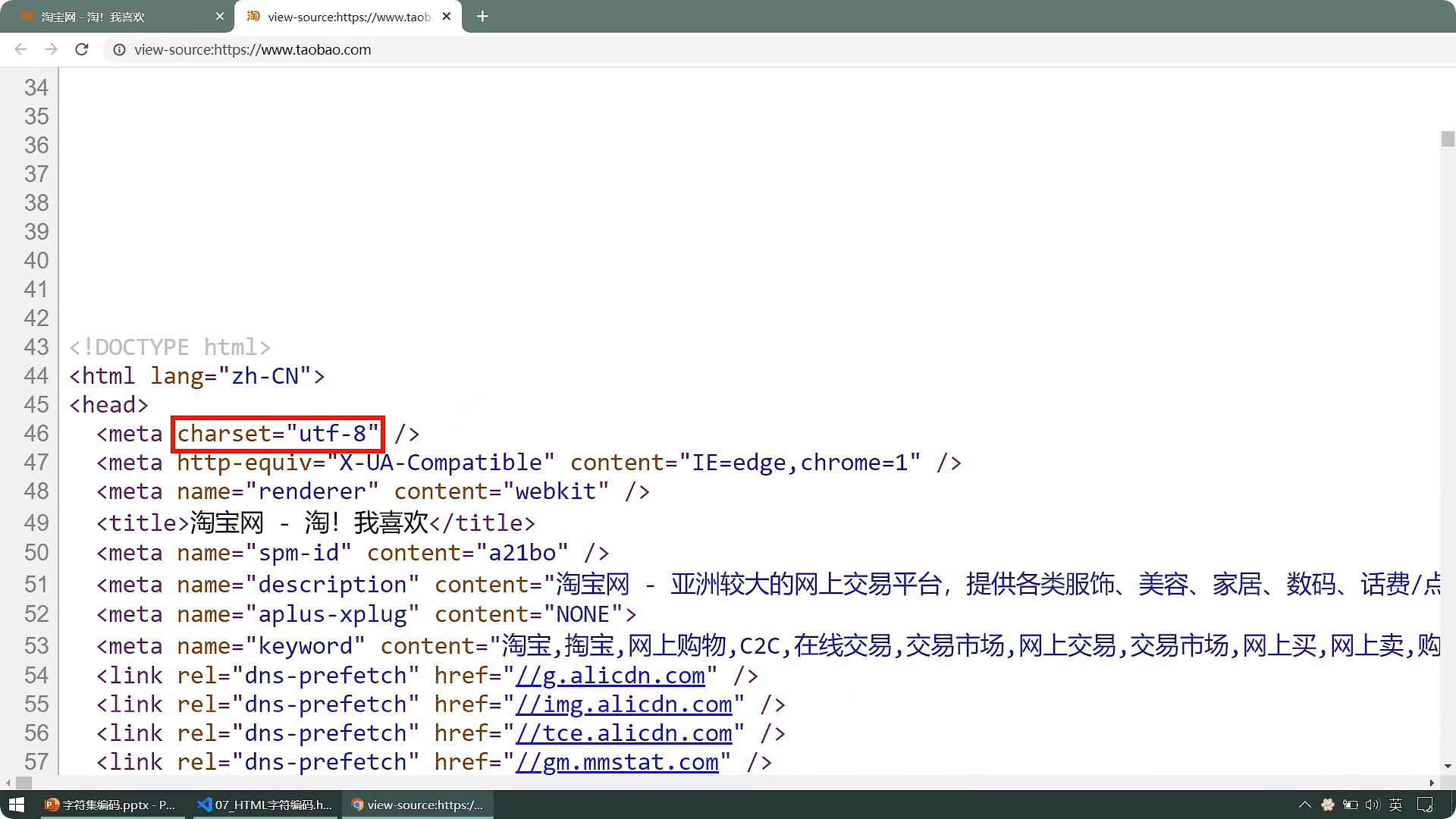Click the site information icon in address bar
The image size is (1456, 819).
[119, 50]
